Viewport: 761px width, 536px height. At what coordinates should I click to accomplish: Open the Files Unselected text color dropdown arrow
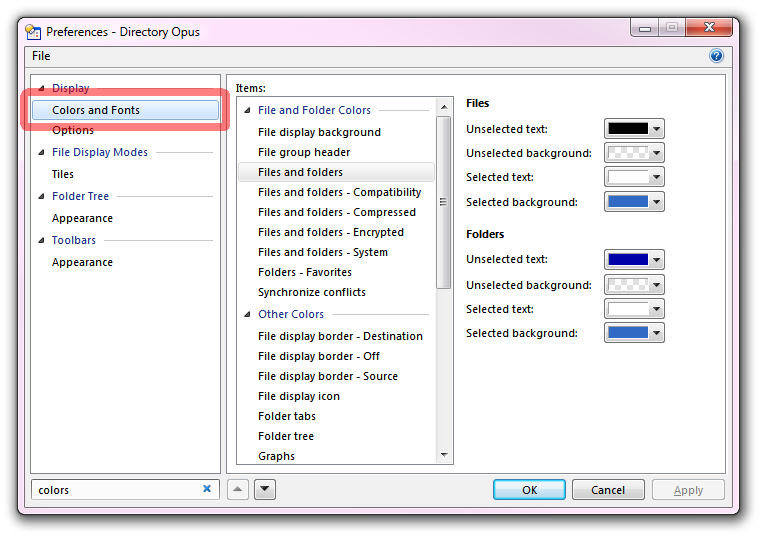click(x=657, y=129)
